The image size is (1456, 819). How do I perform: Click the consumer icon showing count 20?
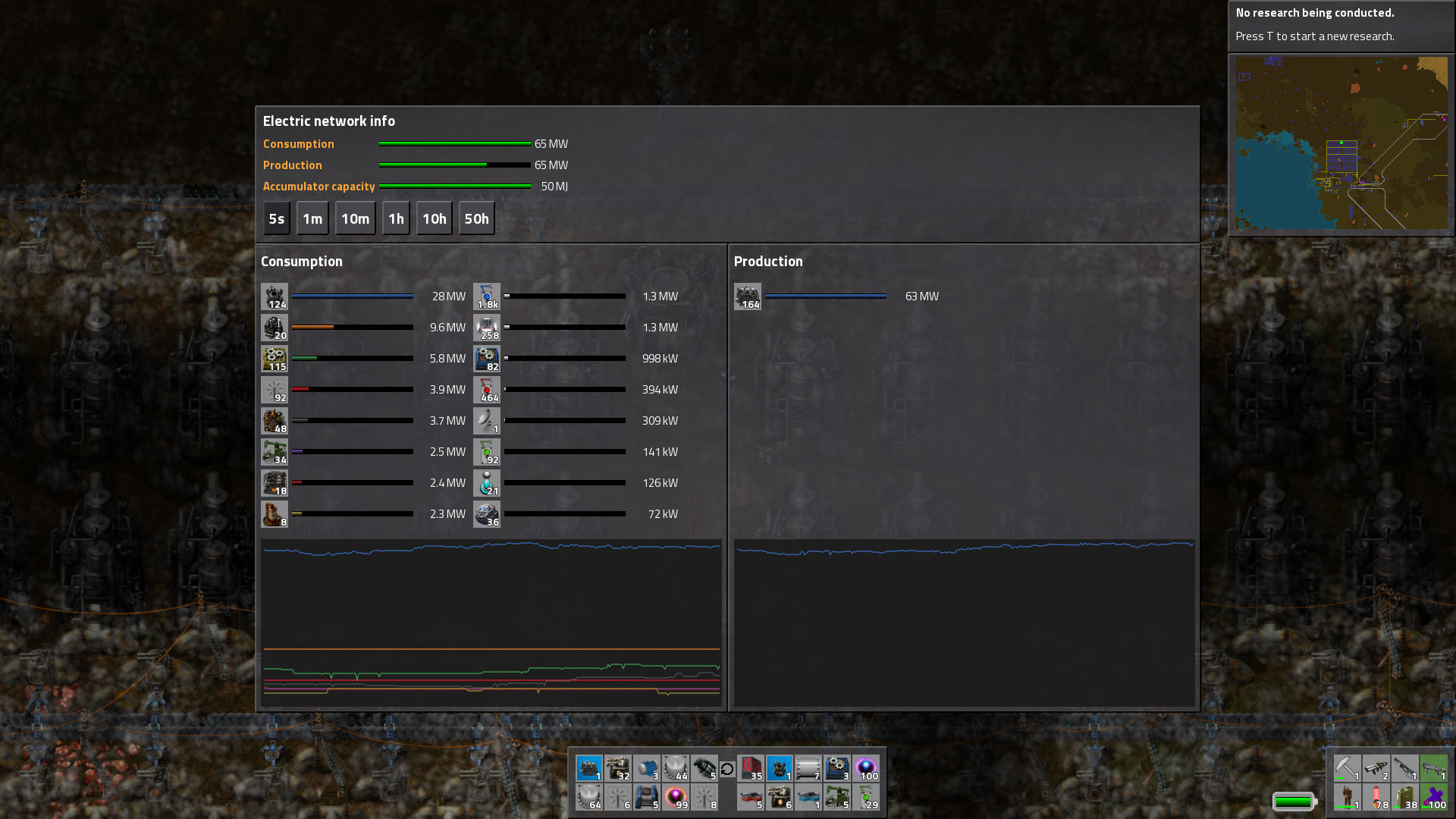pyautogui.click(x=275, y=328)
